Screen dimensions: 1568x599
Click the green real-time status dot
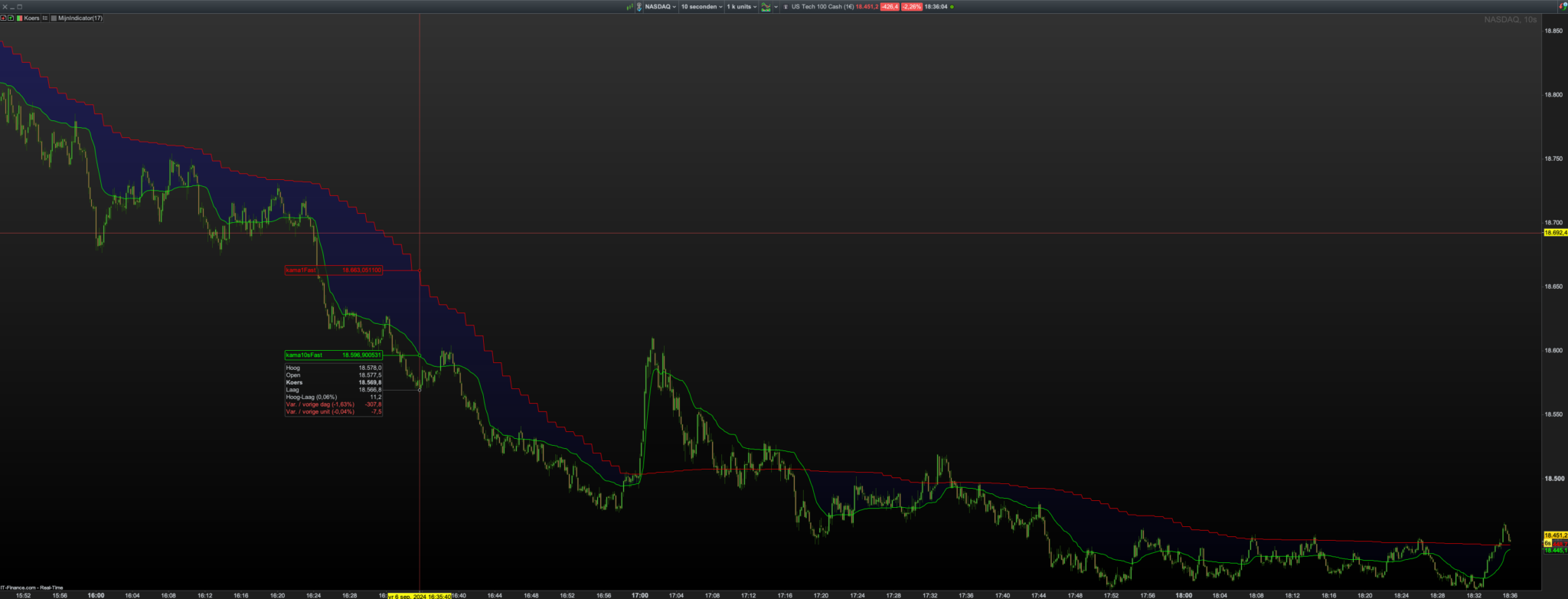pos(952,7)
